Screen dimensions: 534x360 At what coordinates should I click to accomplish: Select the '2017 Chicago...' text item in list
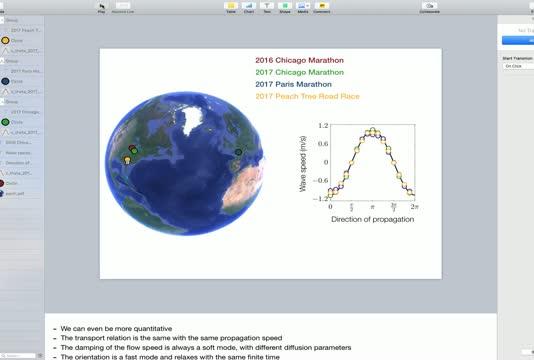[x=26, y=112]
